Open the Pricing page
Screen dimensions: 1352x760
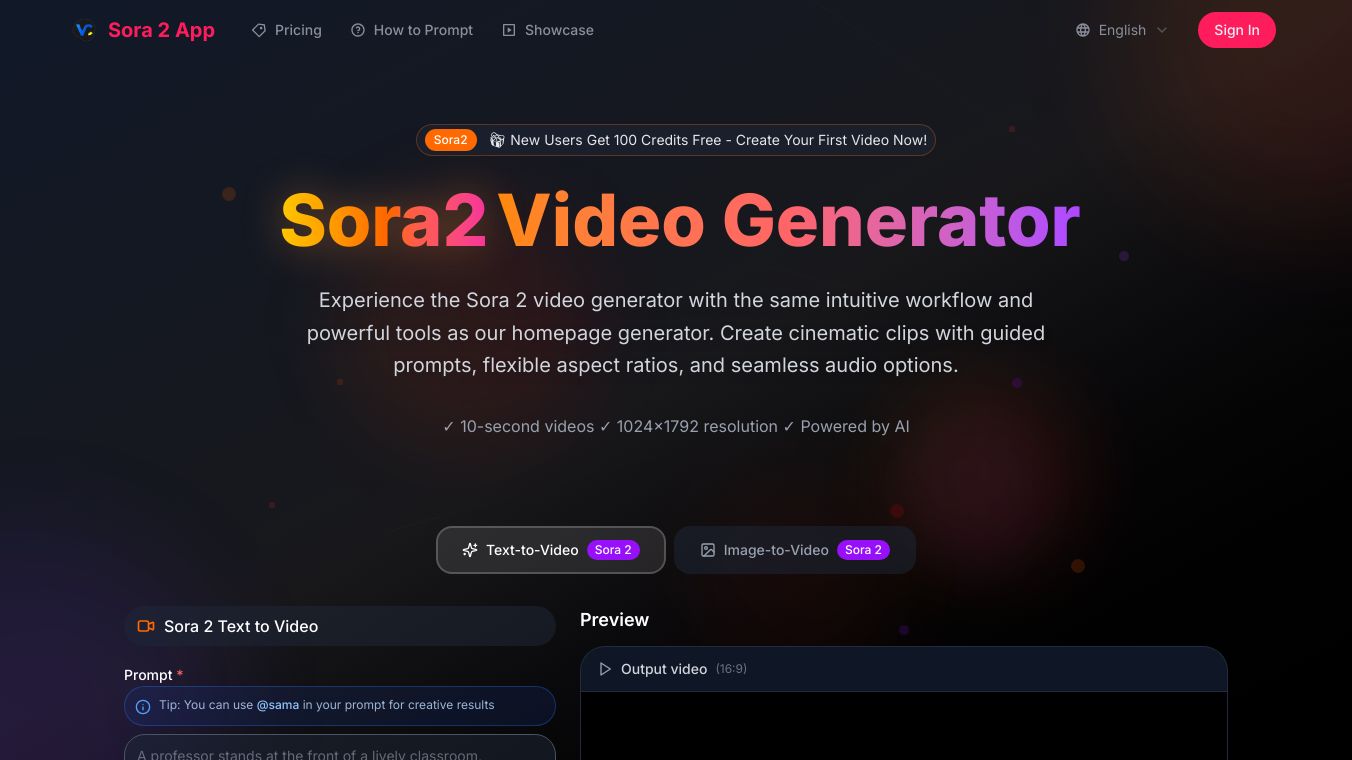[287, 30]
